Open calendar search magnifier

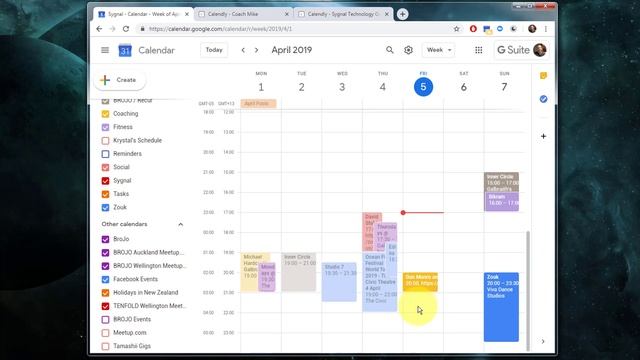[390, 50]
